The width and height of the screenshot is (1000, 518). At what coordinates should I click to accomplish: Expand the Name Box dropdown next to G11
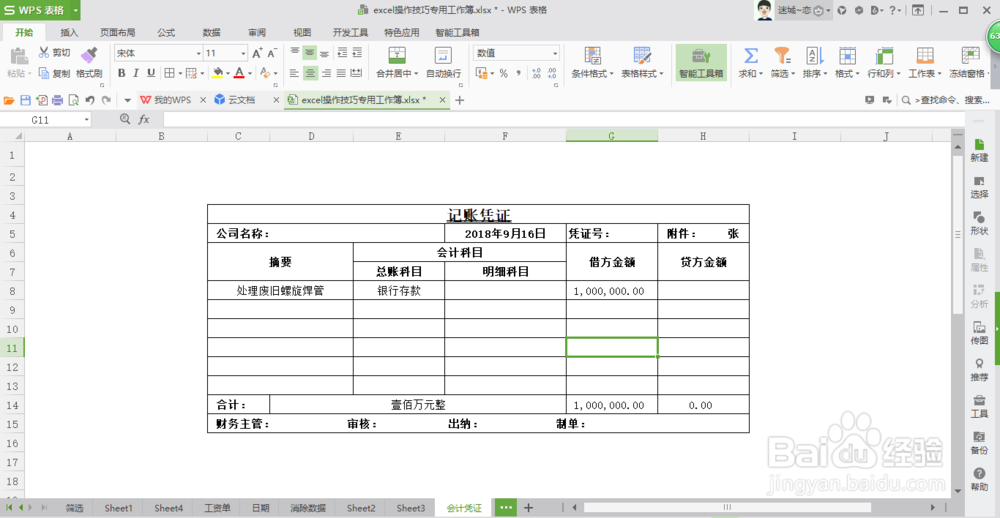point(86,120)
